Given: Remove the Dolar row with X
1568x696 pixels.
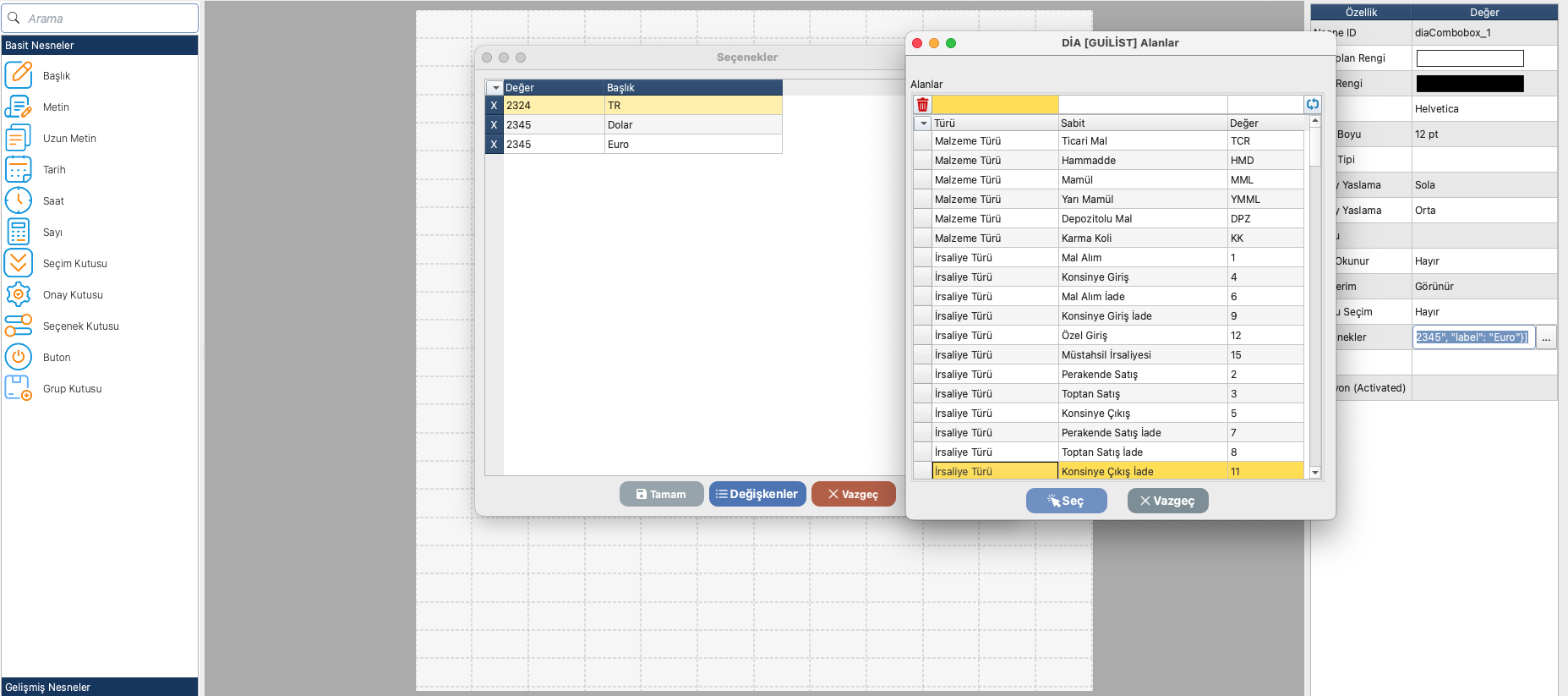Looking at the screenshot, I should click(x=494, y=125).
